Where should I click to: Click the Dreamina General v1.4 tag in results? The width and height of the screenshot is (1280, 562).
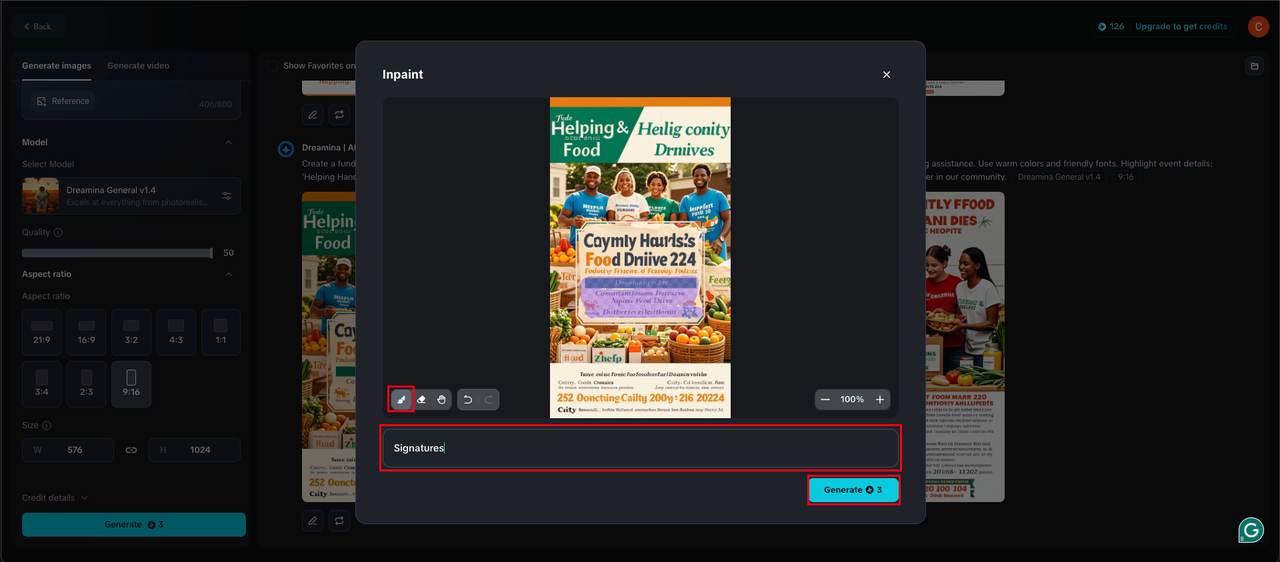click(x=1059, y=177)
